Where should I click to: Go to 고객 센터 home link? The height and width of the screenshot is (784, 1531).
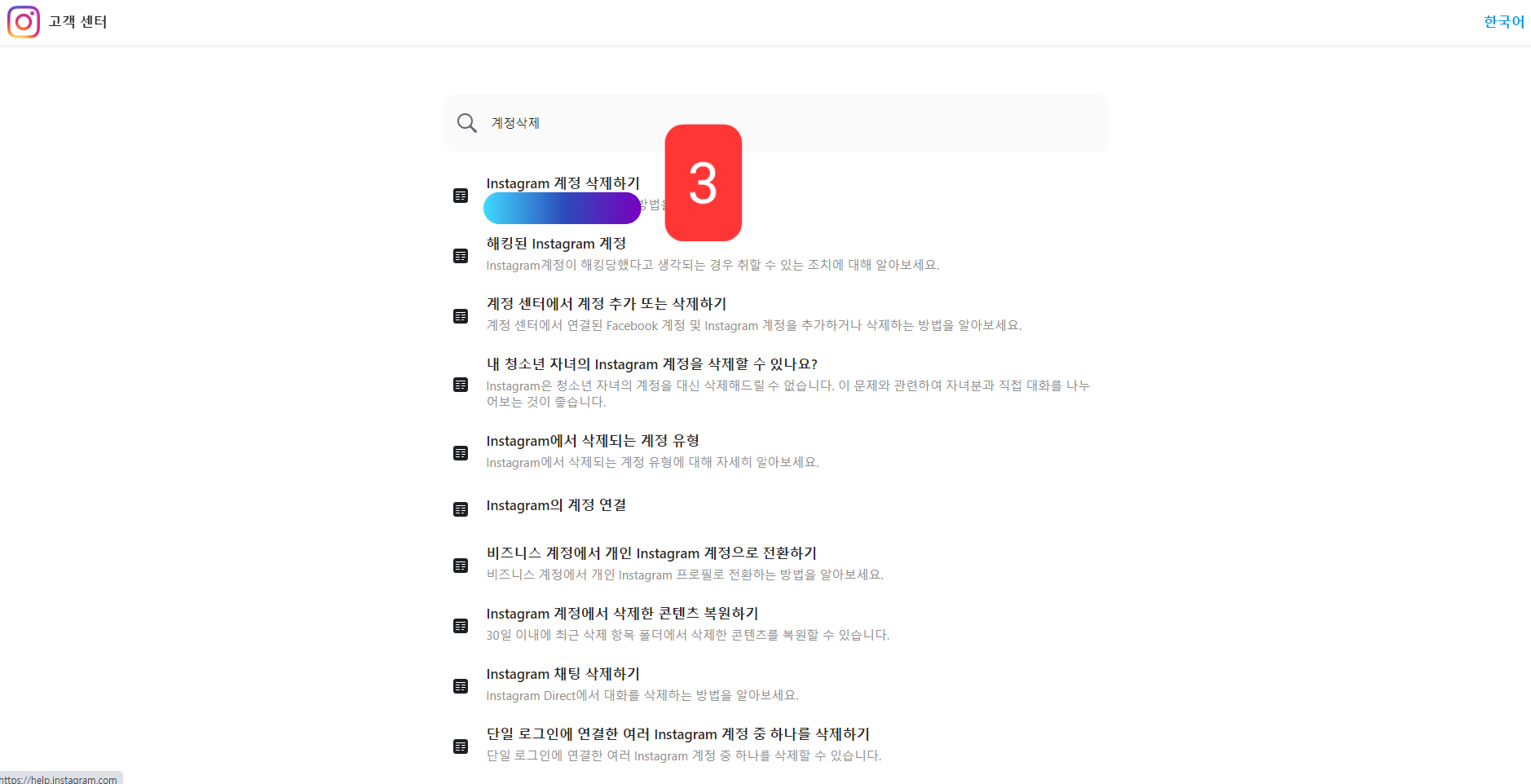pyautogui.click(x=77, y=22)
